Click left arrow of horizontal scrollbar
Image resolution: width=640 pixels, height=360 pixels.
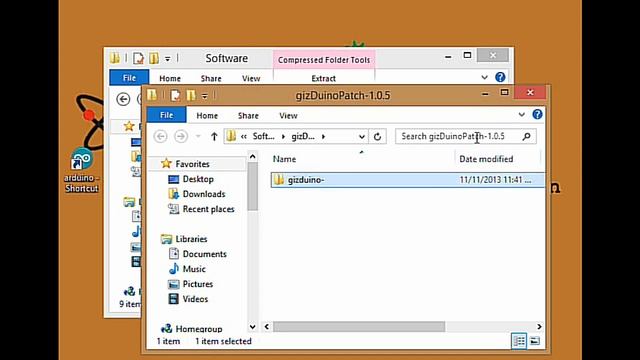[267, 327]
